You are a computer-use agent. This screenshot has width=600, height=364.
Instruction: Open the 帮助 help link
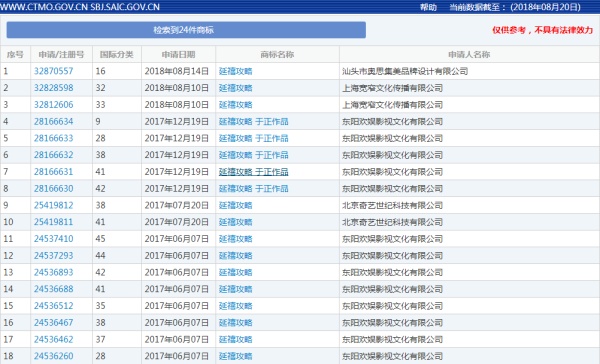point(428,7)
